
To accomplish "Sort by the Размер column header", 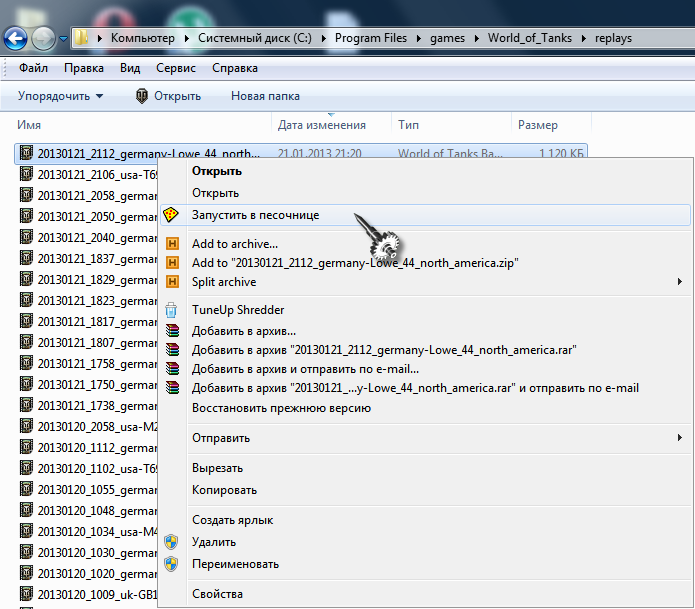I will pos(537,125).
